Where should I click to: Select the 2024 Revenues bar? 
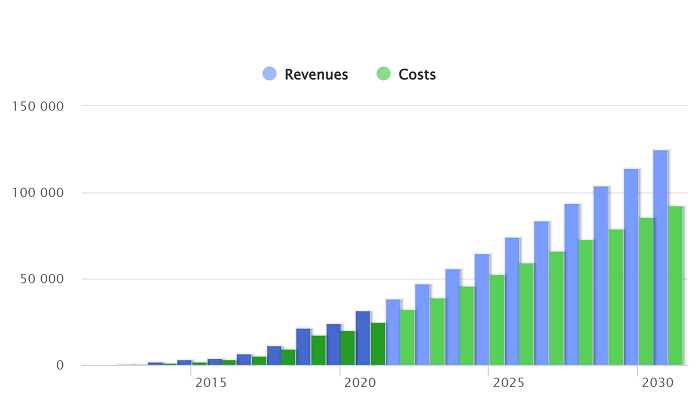tap(453, 317)
